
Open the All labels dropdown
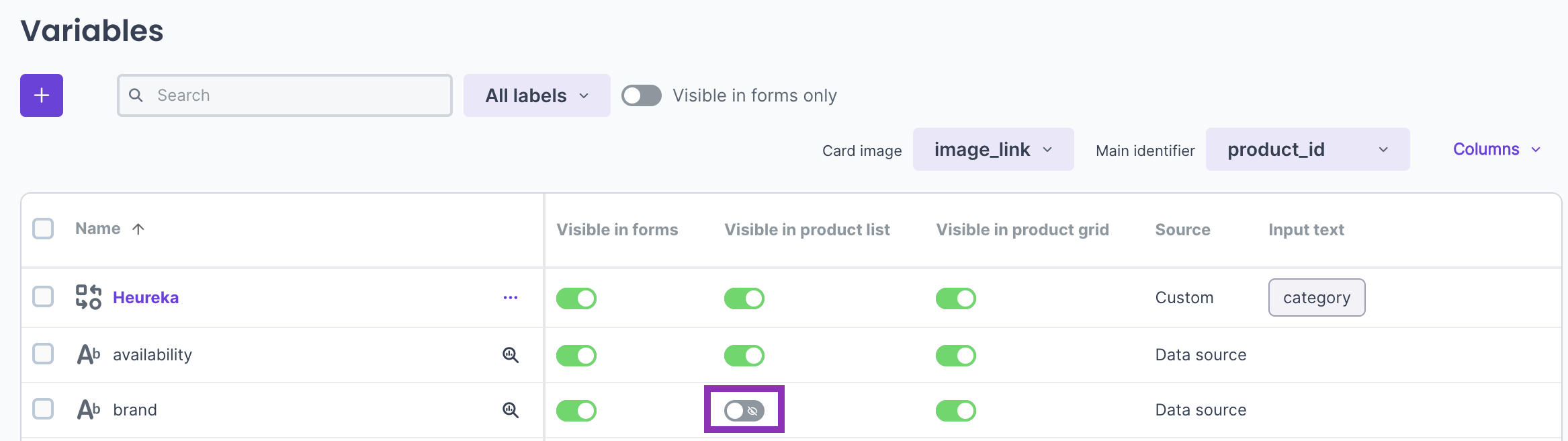pyautogui.click(x=537, y=95)
